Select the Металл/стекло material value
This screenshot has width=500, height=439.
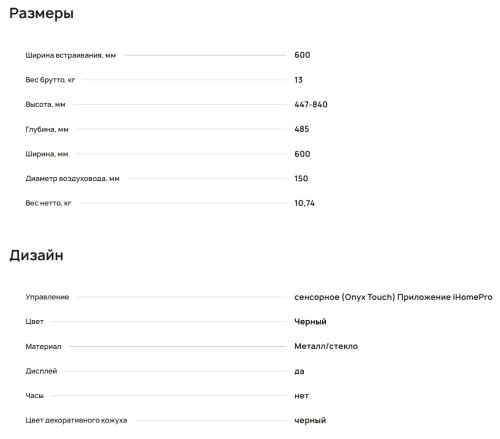pyautogui.click(x=326, y=346)
